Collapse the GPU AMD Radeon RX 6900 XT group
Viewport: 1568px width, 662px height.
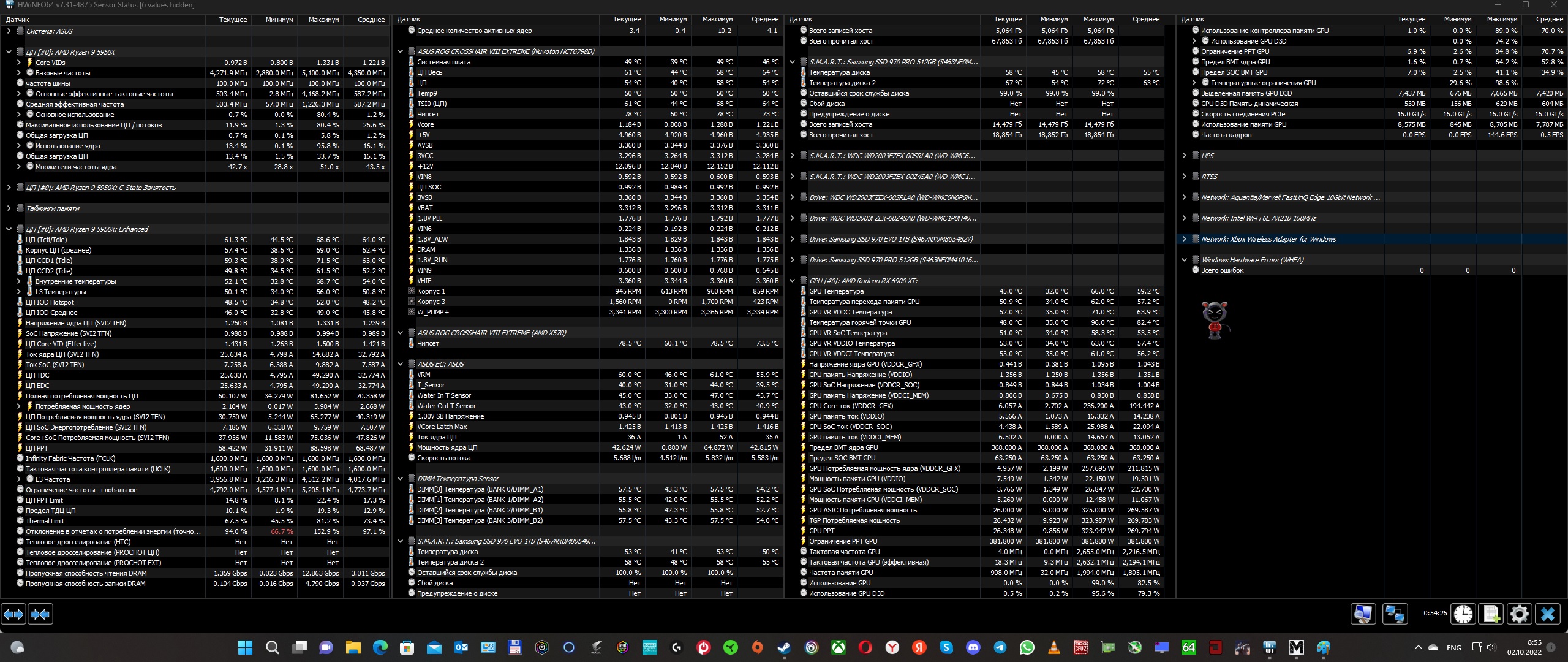(x=792, y=281)
